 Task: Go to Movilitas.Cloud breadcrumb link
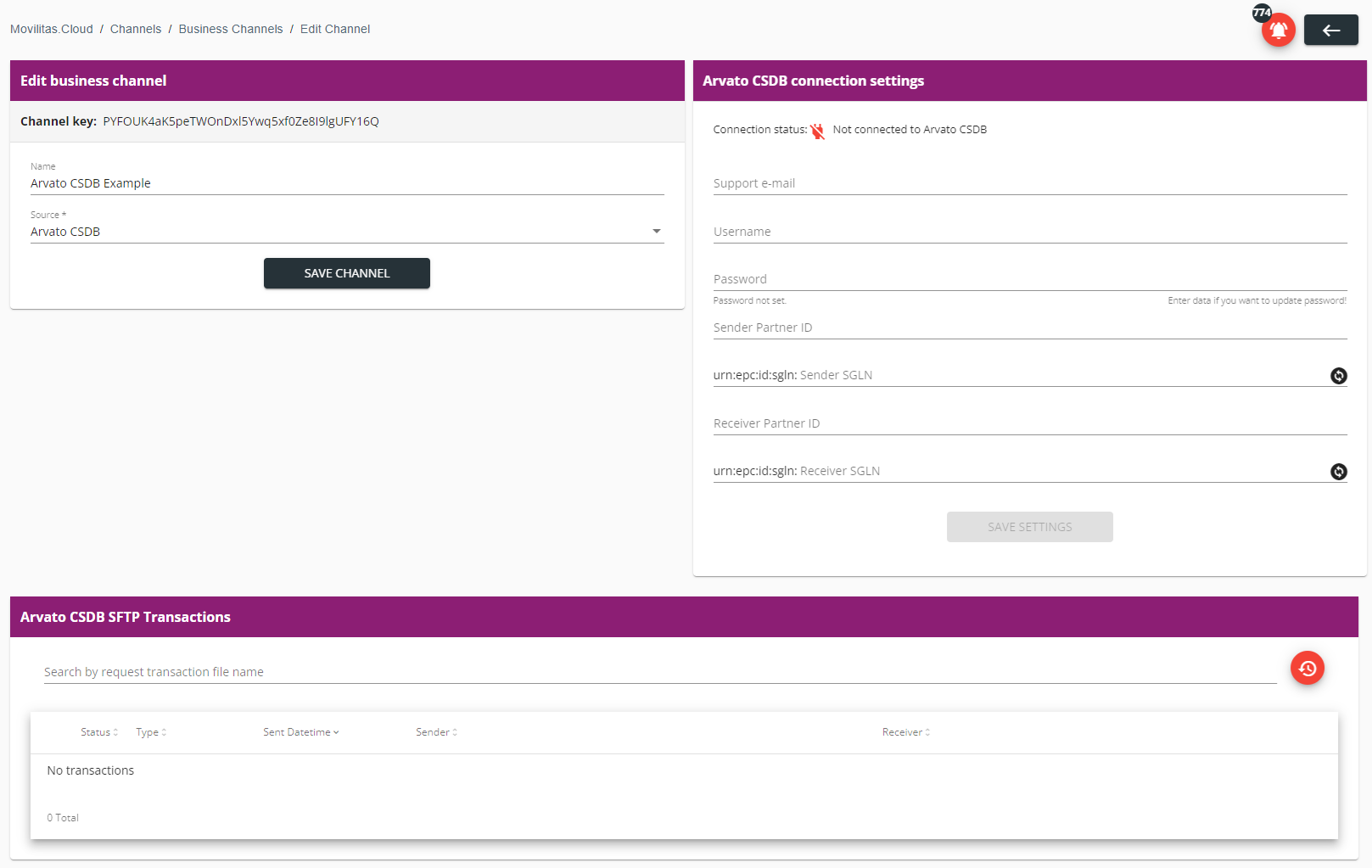pyautogui.click(x=52, y=29)
